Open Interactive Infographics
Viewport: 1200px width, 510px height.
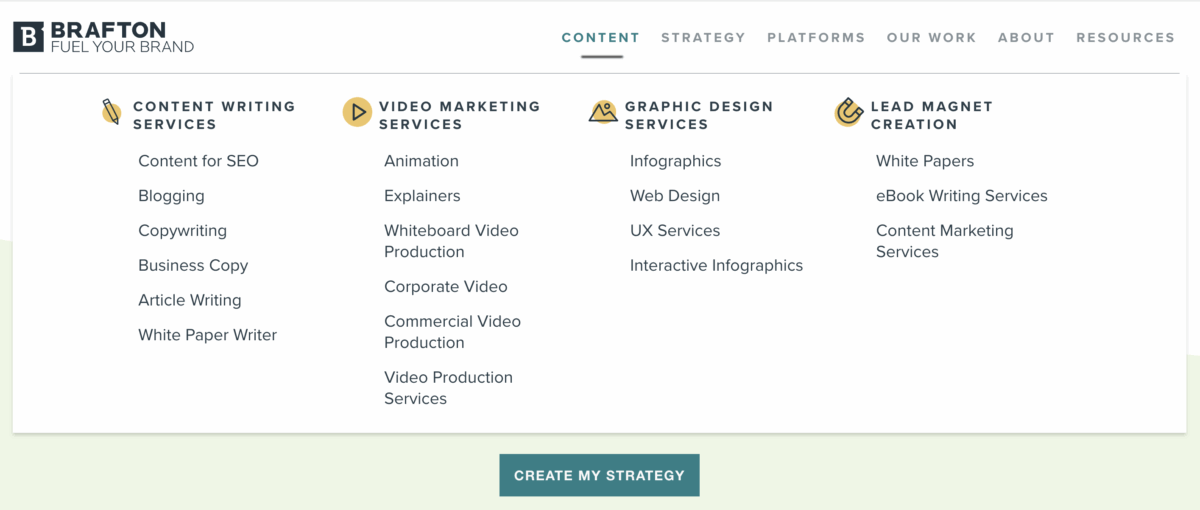coord(716,265)
